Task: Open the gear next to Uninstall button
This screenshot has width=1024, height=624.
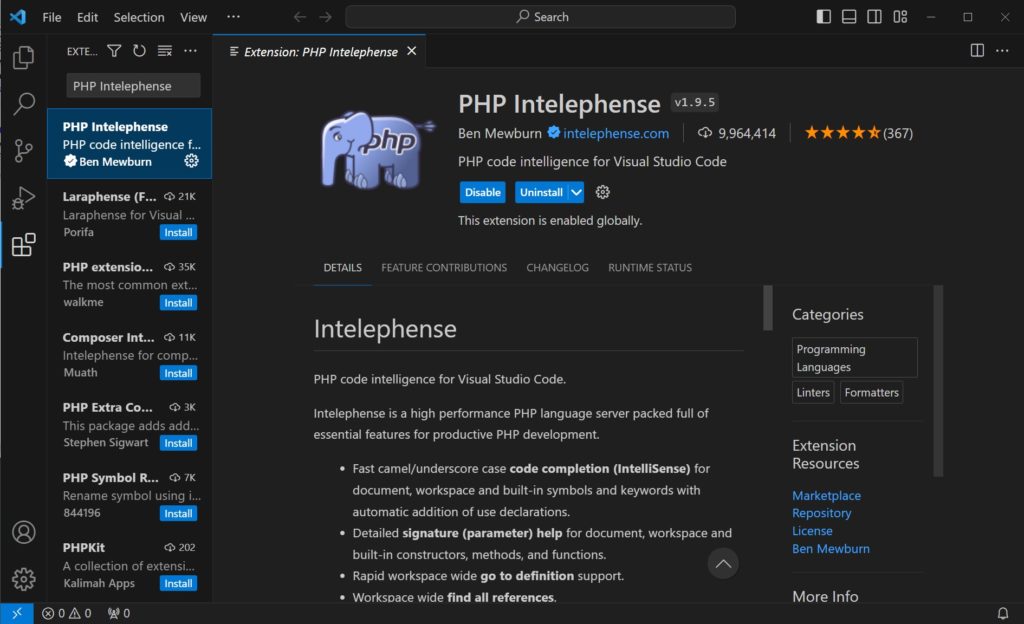Action: click(x=603, y=192)
